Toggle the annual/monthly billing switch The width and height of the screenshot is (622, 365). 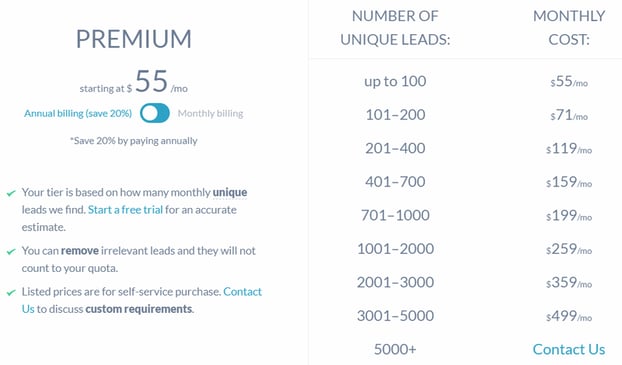point(155,113)
